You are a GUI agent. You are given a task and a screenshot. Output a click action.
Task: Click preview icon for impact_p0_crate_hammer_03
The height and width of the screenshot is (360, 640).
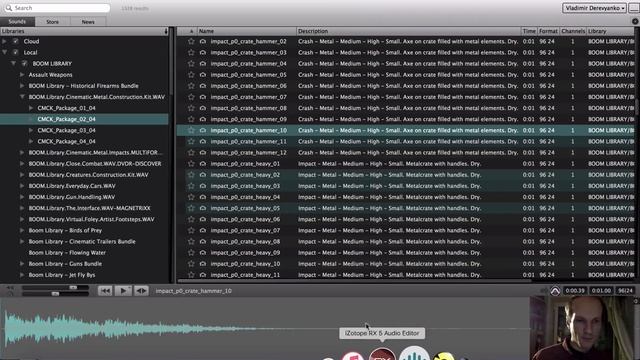coord(203,52)
